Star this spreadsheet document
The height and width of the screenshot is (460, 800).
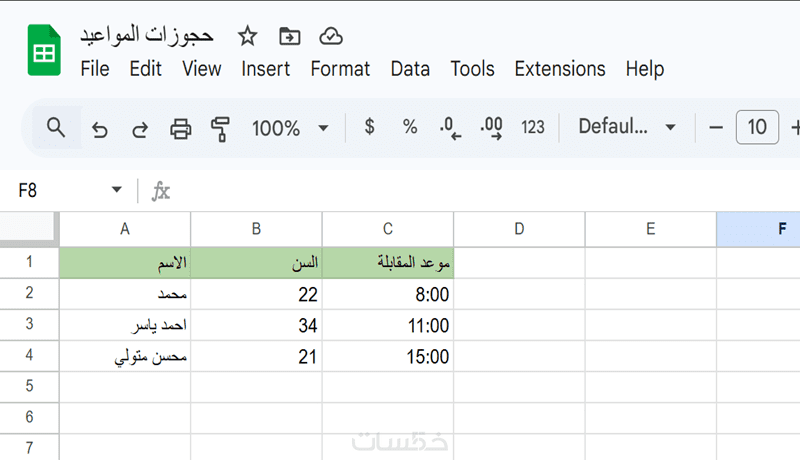[247, 36]
